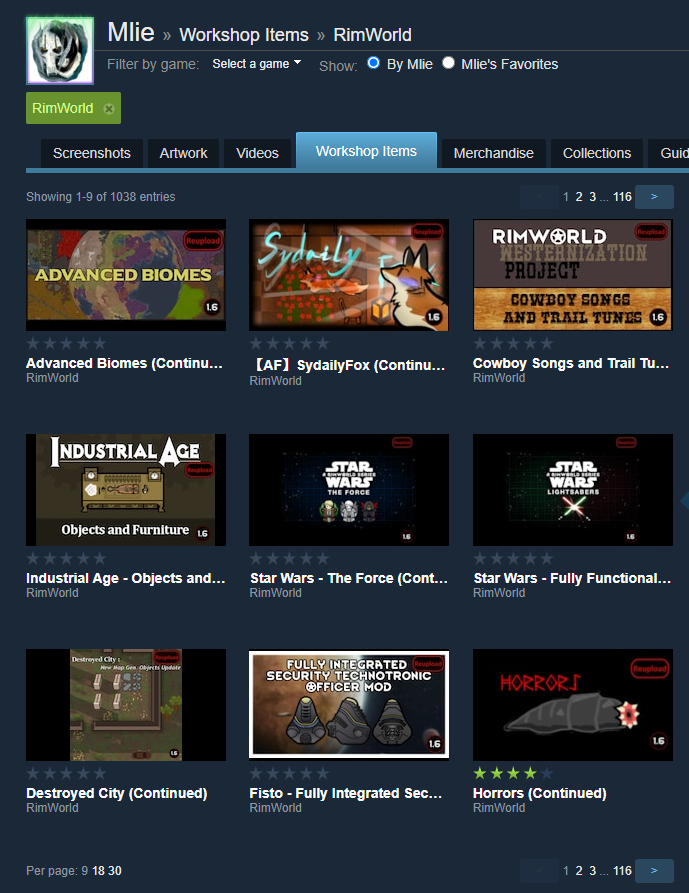This screenshot has height=893, width=689.
Task: Click RimWorld label under Advanced Biomes
Action: click(52, 378)
